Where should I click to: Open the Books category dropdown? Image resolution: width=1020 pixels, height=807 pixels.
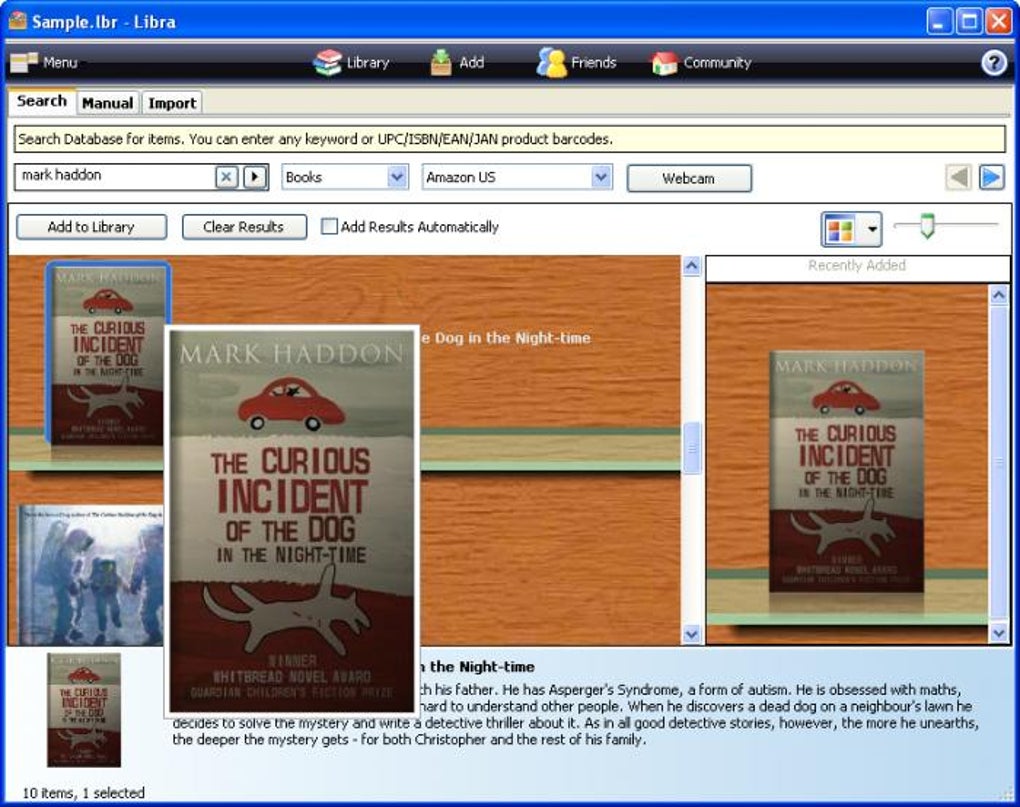[x=345, y=177]
